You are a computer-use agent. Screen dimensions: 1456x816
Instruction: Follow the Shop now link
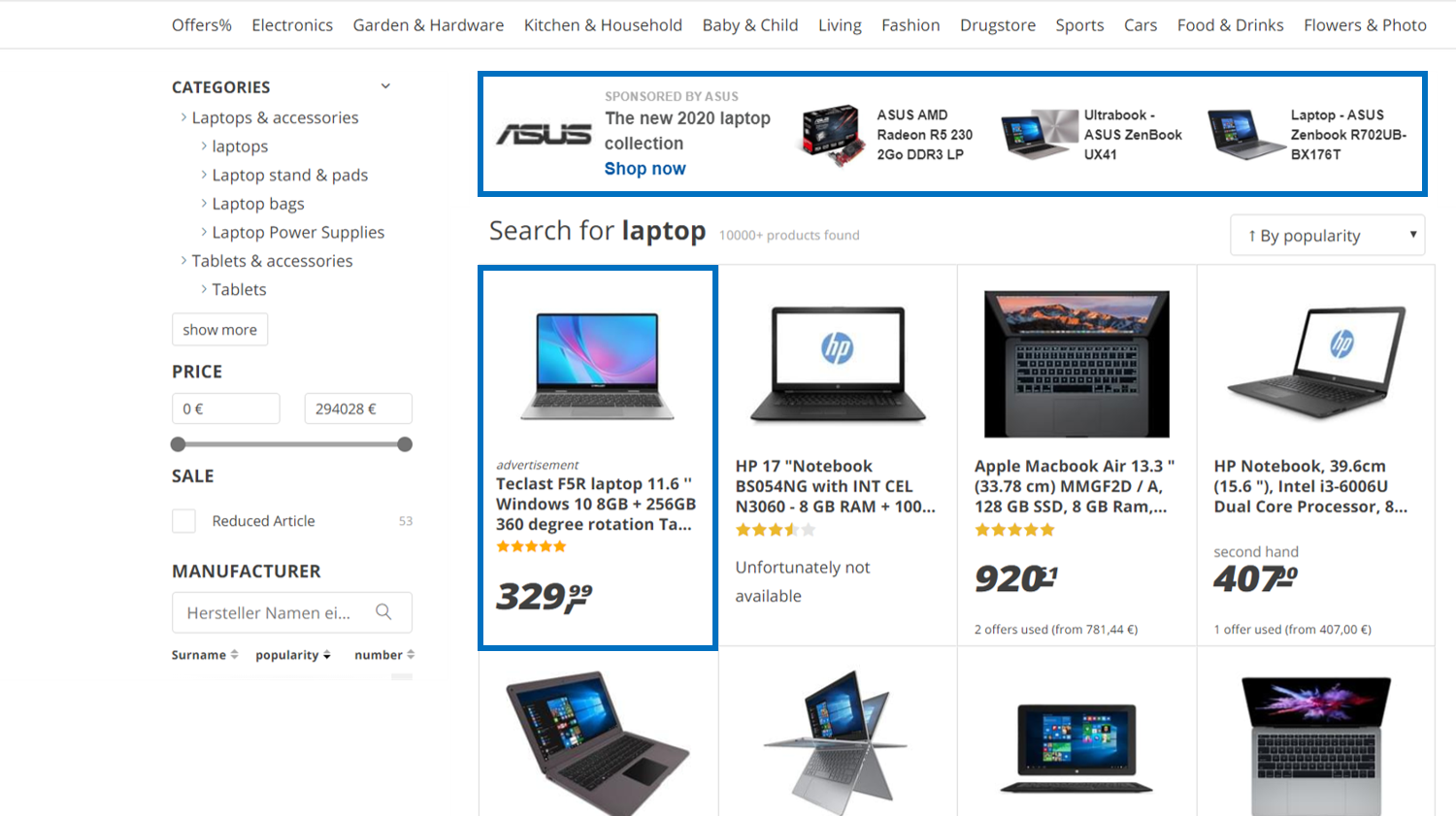(645, 169)
